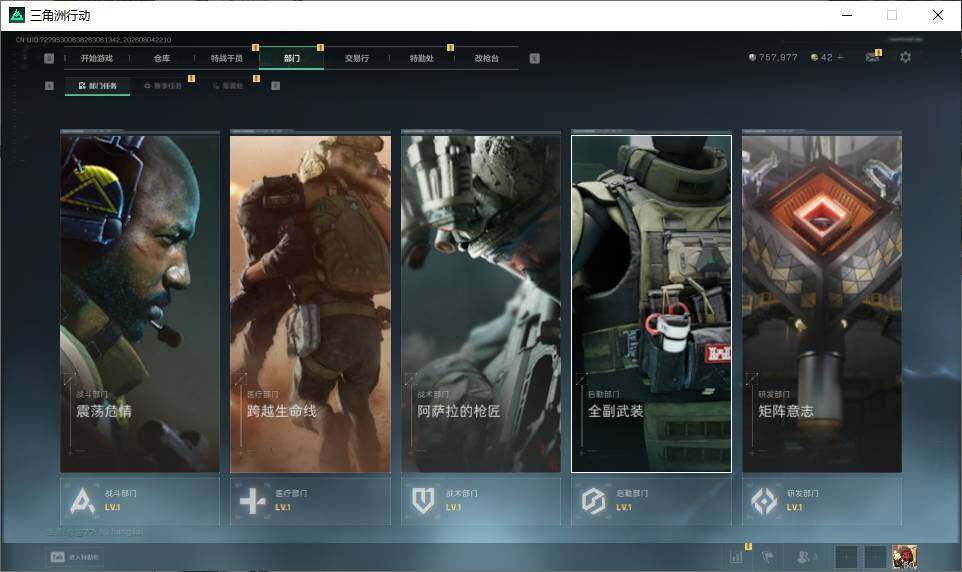Click the 后勤部门 LV.1 label
The image size is (962, 572).
click(x=624, y=508)
